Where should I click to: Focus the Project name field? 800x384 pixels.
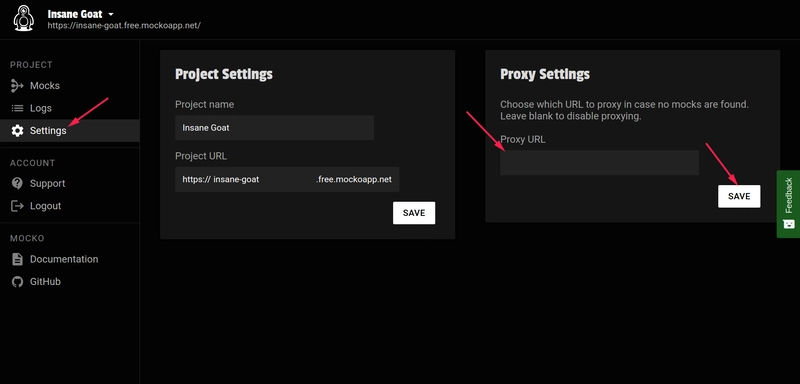coord(274,127)
